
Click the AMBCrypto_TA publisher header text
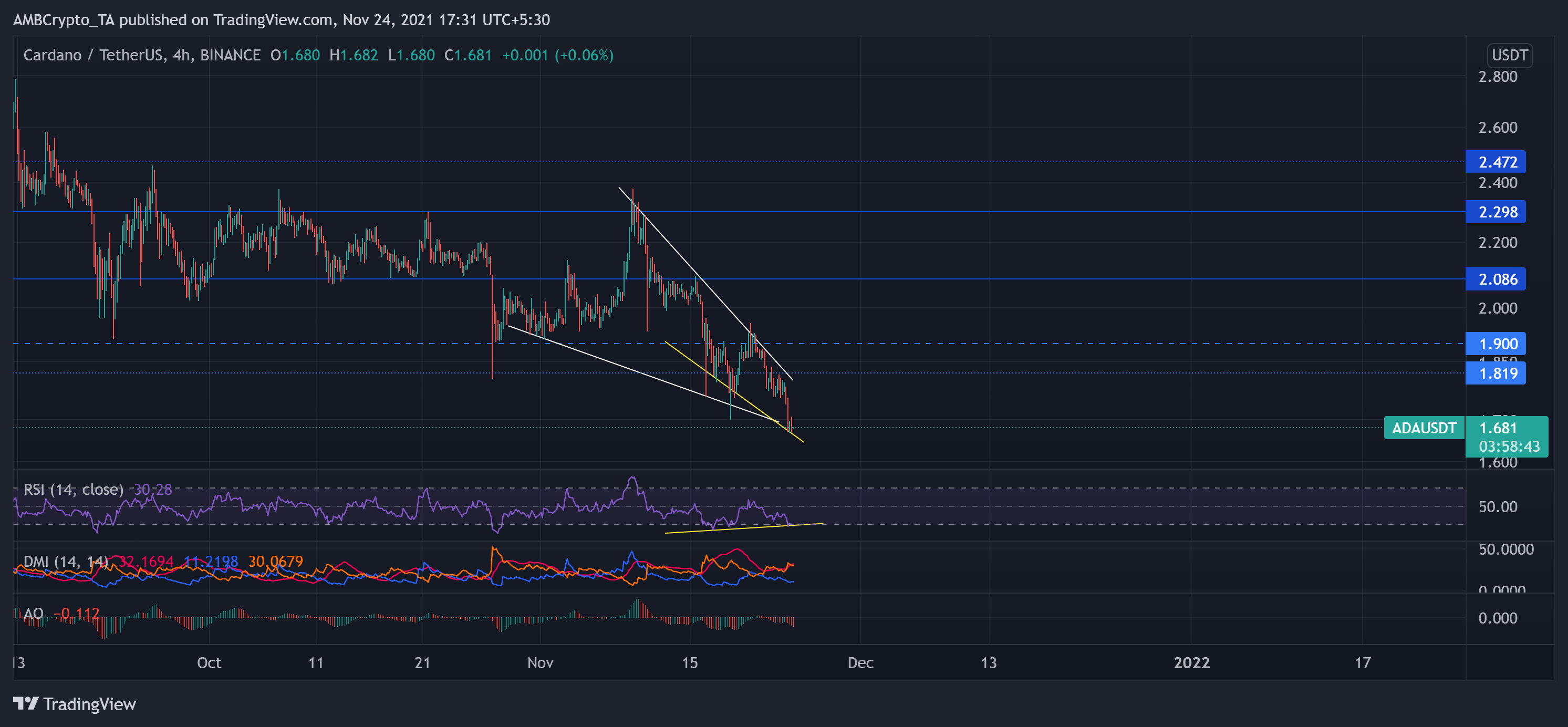click(281, 19)
